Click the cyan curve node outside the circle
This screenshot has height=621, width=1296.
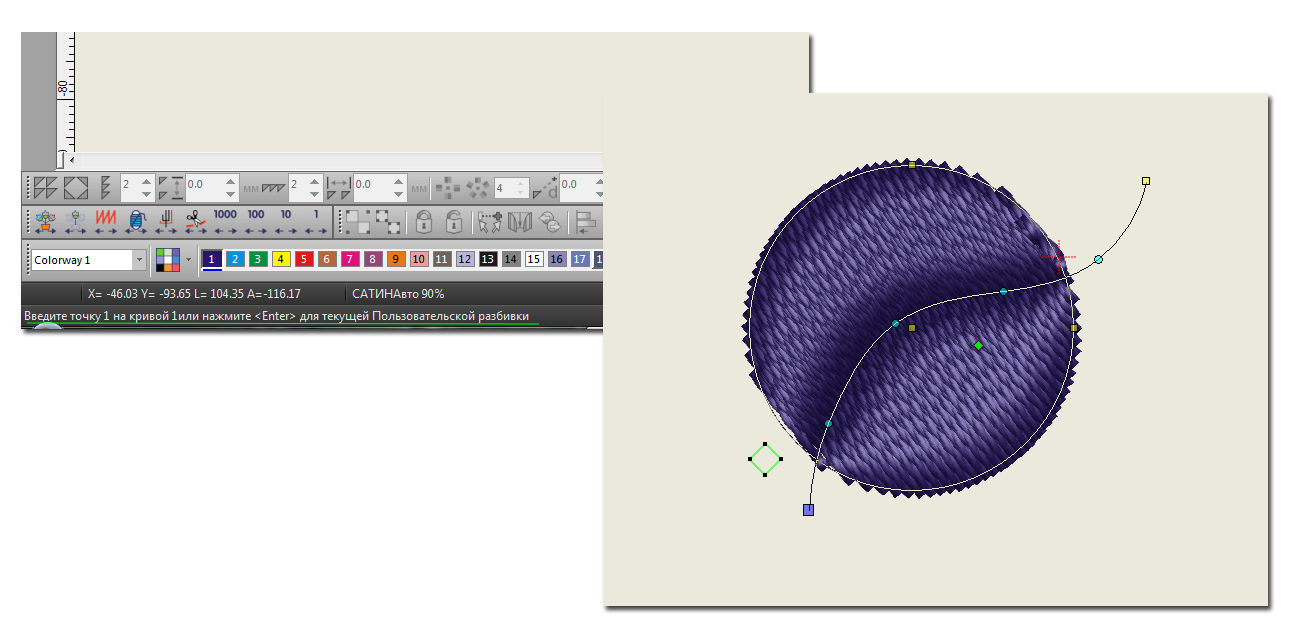[x=1098, y=259]
